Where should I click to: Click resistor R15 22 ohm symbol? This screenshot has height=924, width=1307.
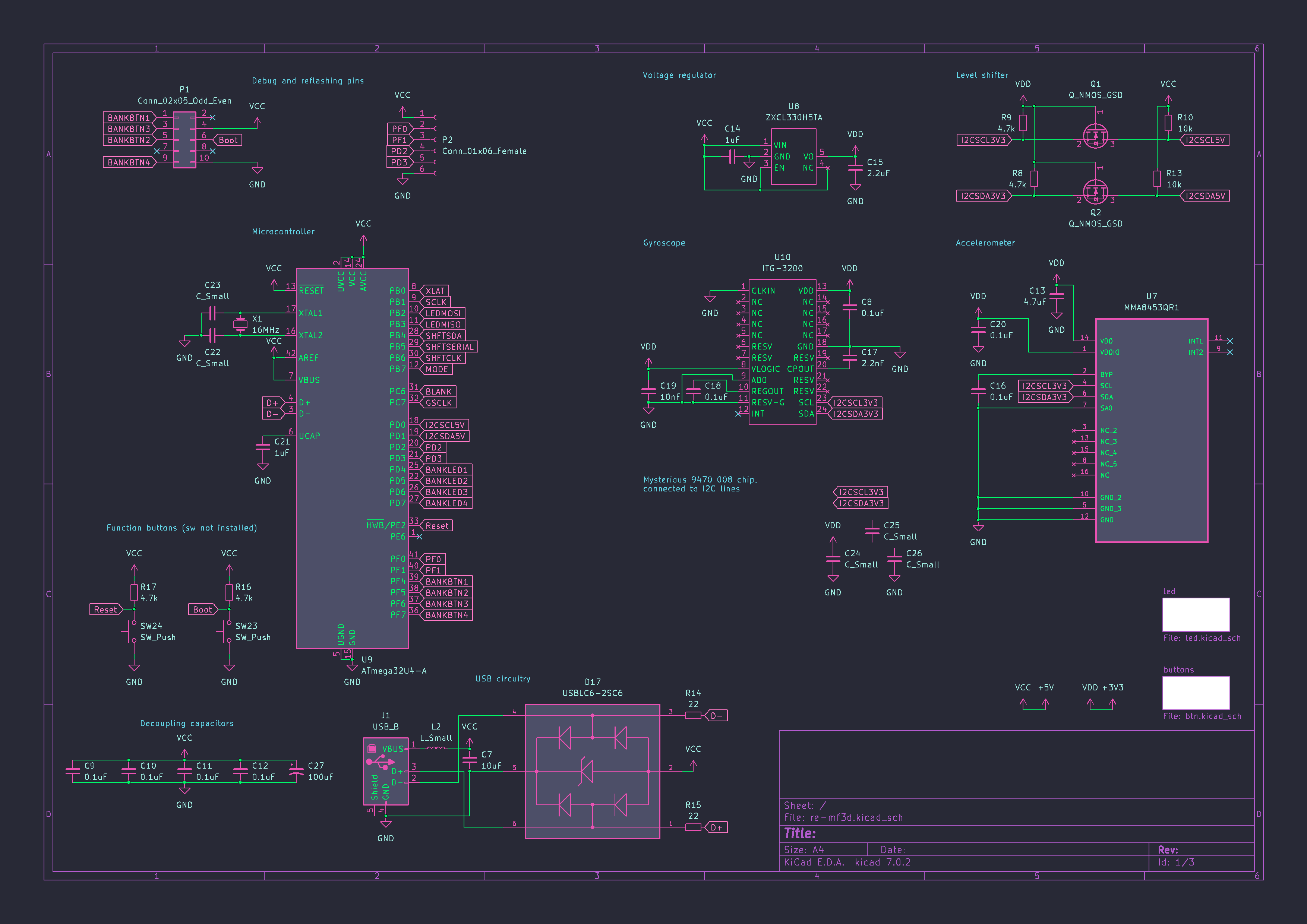click(x=693, y=827)
